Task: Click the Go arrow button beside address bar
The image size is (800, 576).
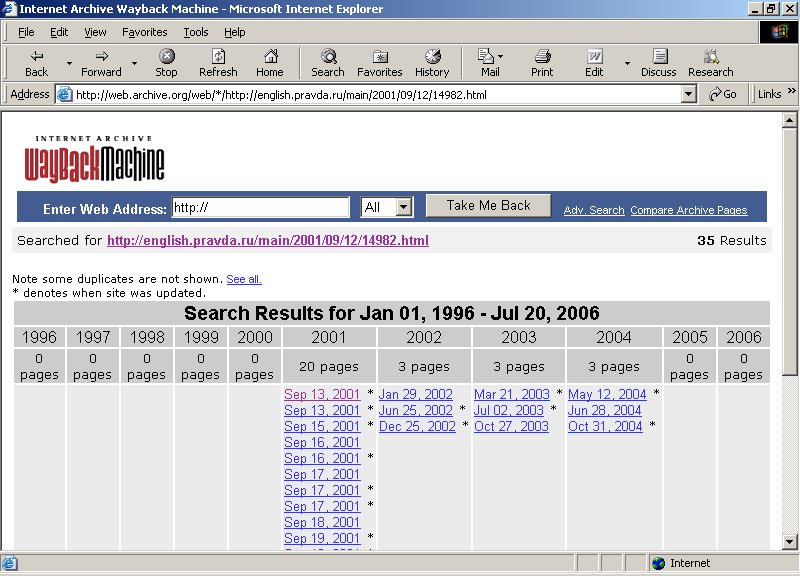Action: 723,94
